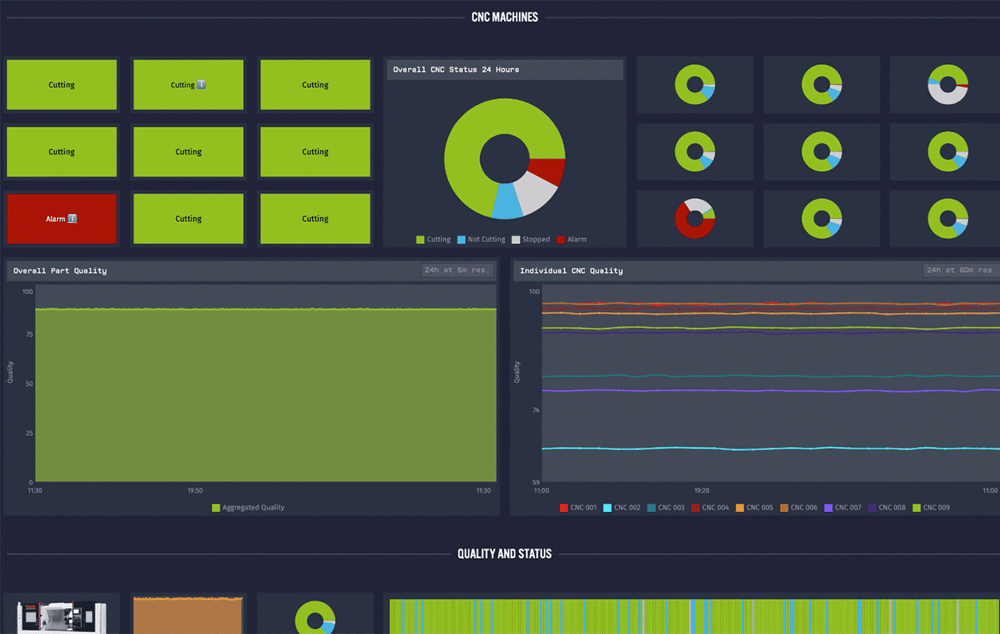Click the red Alarm machine tile
Screen dimensions: 1000x634
click(61, 218)
